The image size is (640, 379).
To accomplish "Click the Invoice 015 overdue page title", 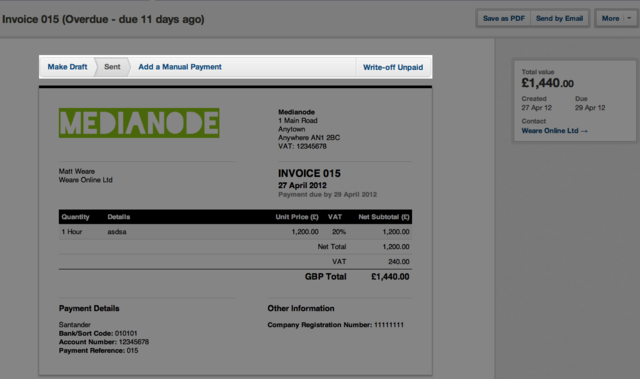I will [x=103, y=19].
